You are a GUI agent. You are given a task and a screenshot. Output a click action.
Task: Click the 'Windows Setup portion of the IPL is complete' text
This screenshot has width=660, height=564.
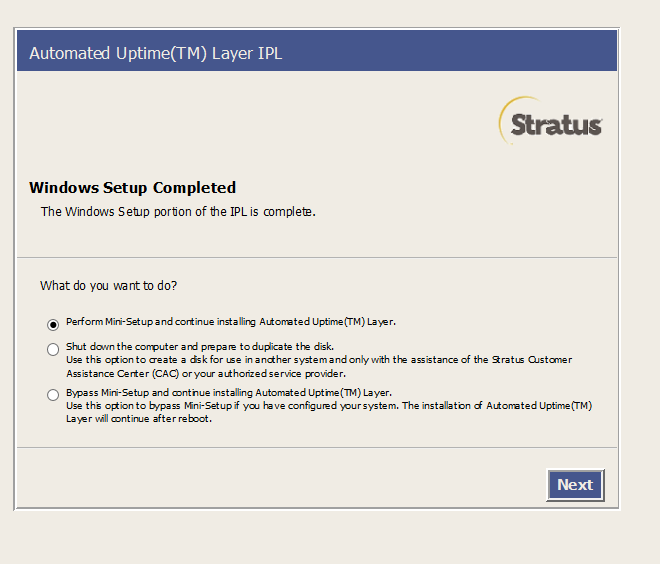click(178, 211)
